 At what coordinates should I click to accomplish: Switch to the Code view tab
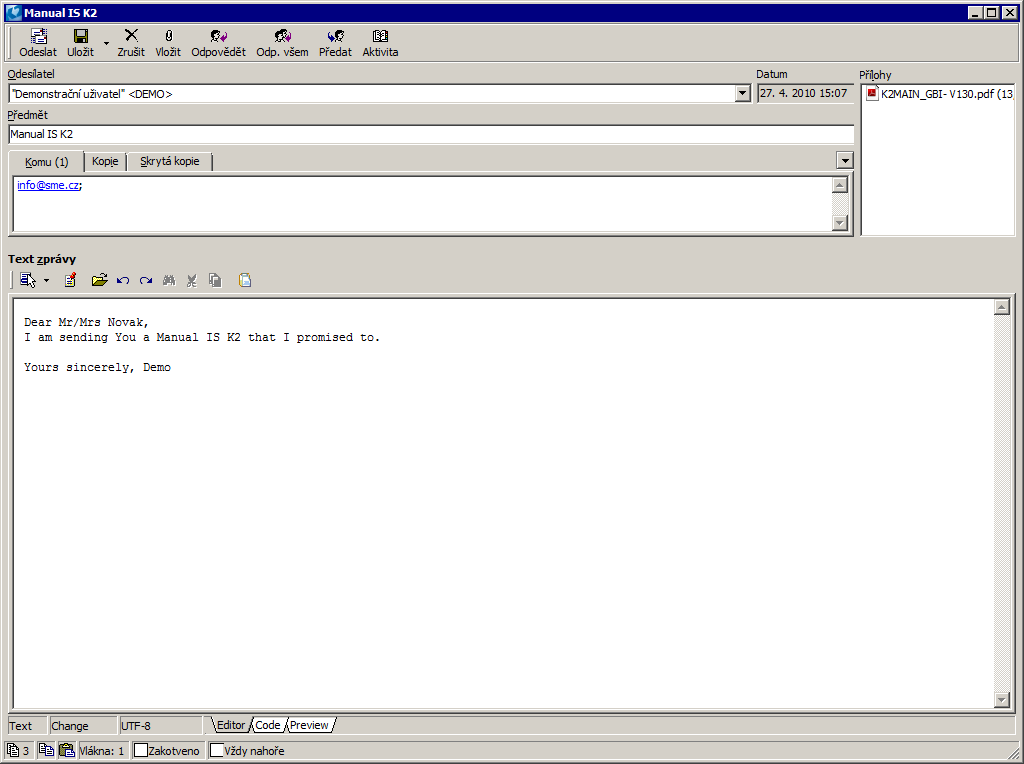(267, 725)
